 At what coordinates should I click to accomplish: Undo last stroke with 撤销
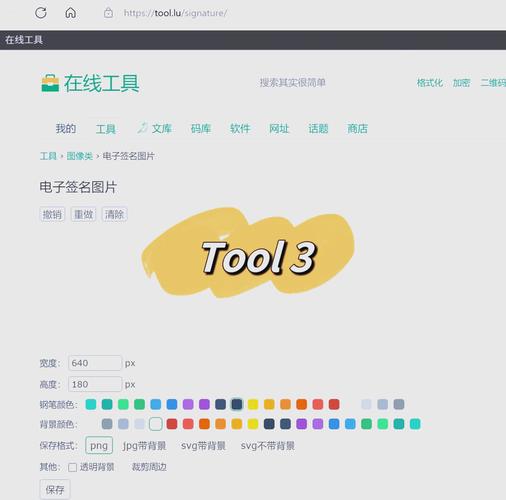tap(52, 214)
